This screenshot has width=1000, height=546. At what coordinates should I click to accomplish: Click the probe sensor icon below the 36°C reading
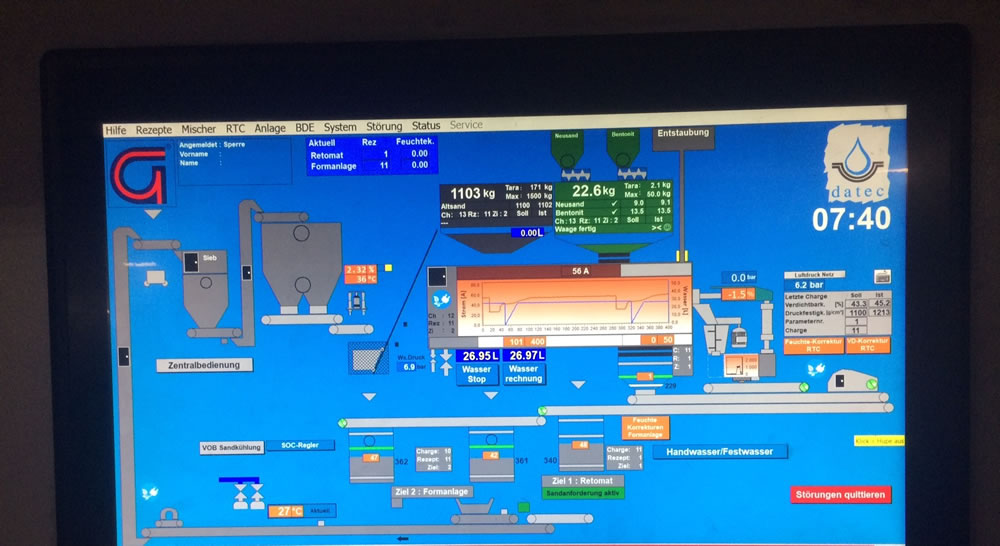(357, 302)
